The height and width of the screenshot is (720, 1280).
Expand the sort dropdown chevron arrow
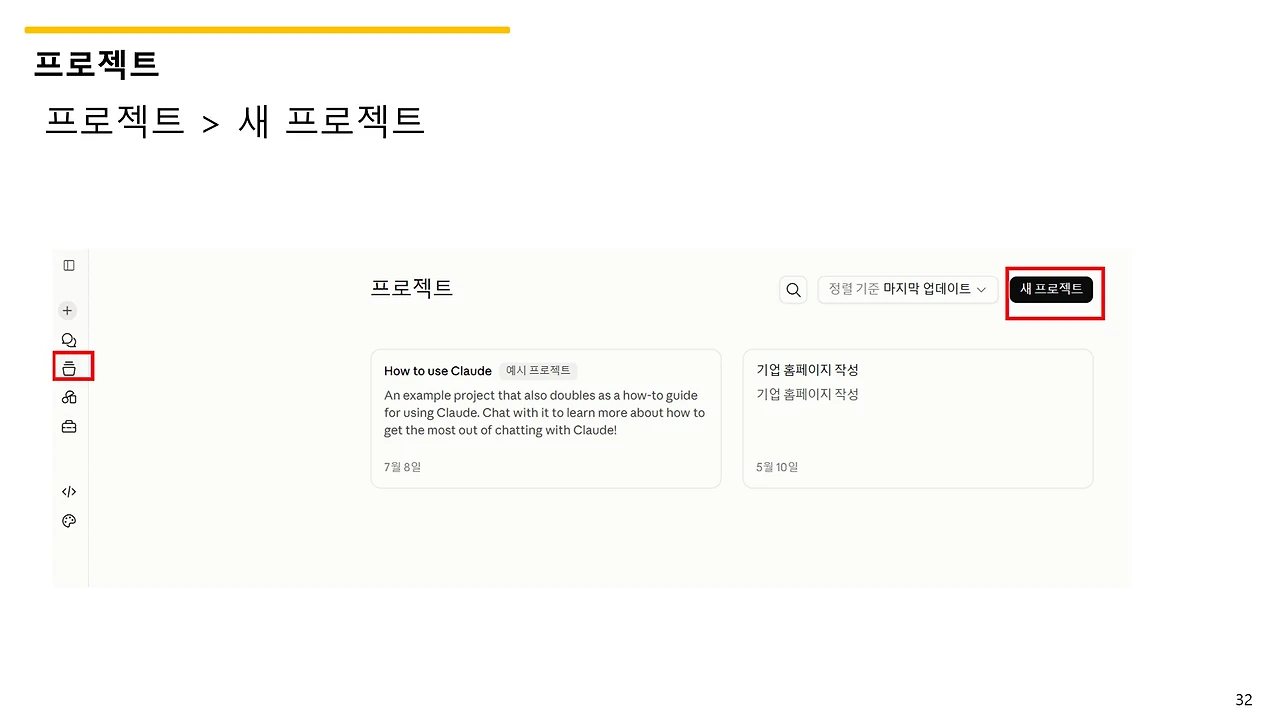tap(981, 290)
